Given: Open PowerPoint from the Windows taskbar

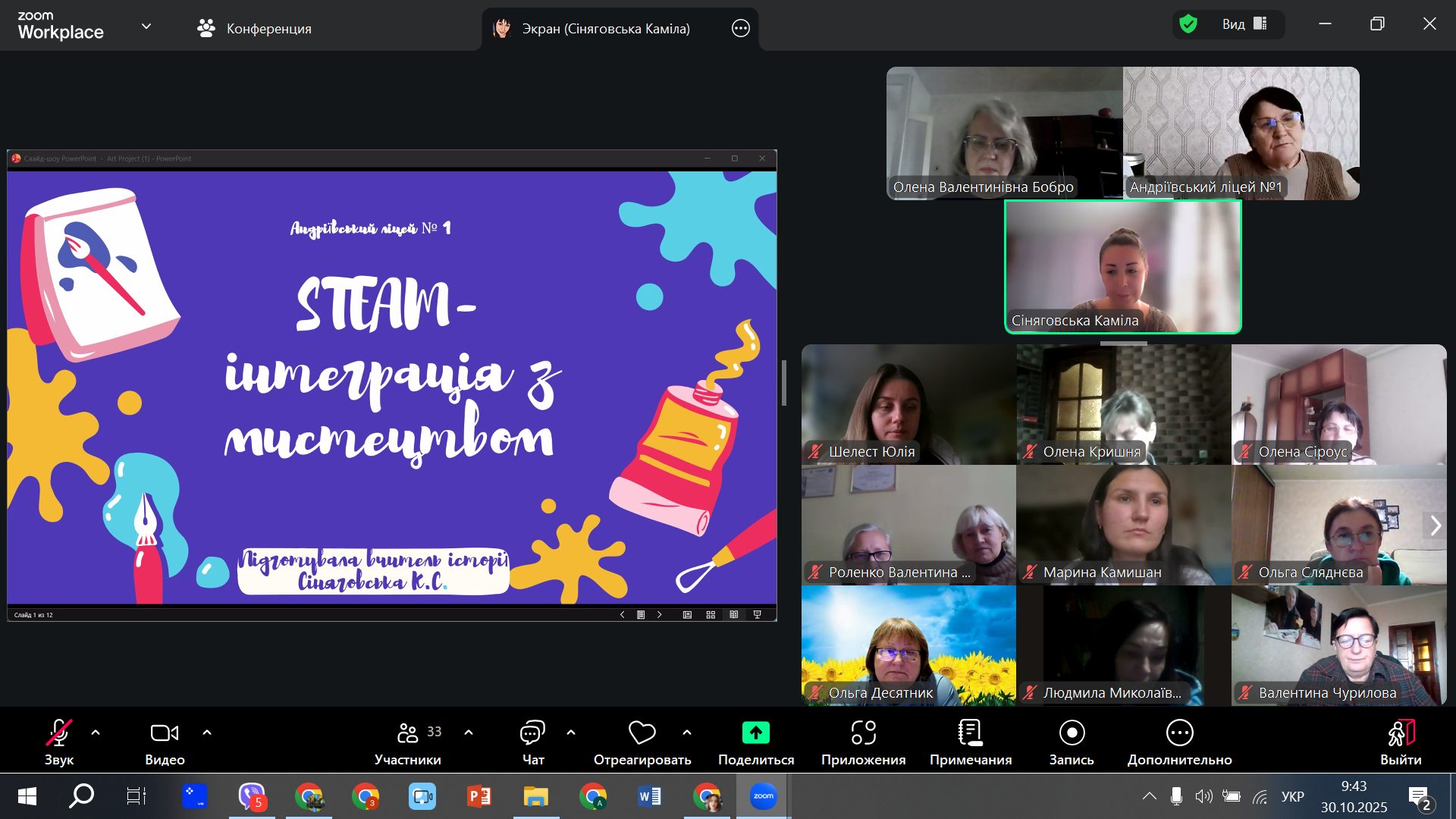Looking at the screenshot, I should (x=479, y=796).
